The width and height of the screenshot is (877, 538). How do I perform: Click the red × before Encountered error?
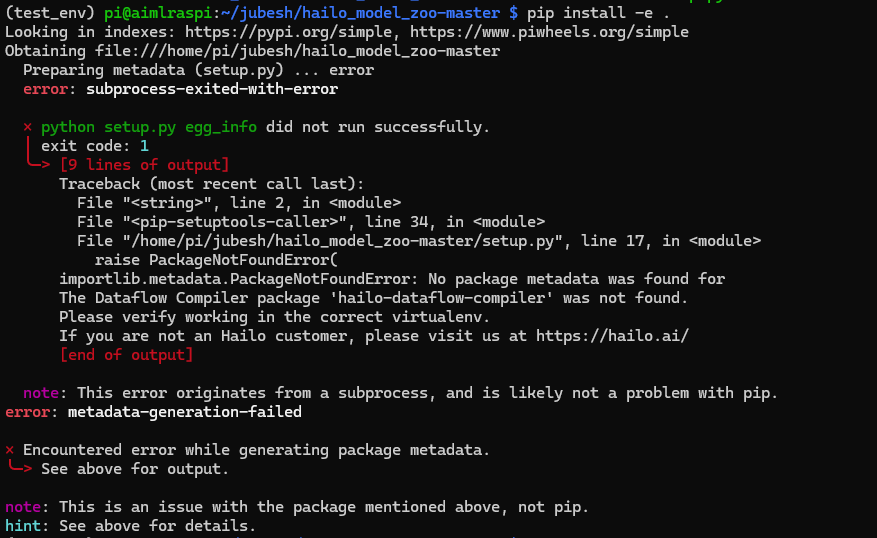(10, 450)
